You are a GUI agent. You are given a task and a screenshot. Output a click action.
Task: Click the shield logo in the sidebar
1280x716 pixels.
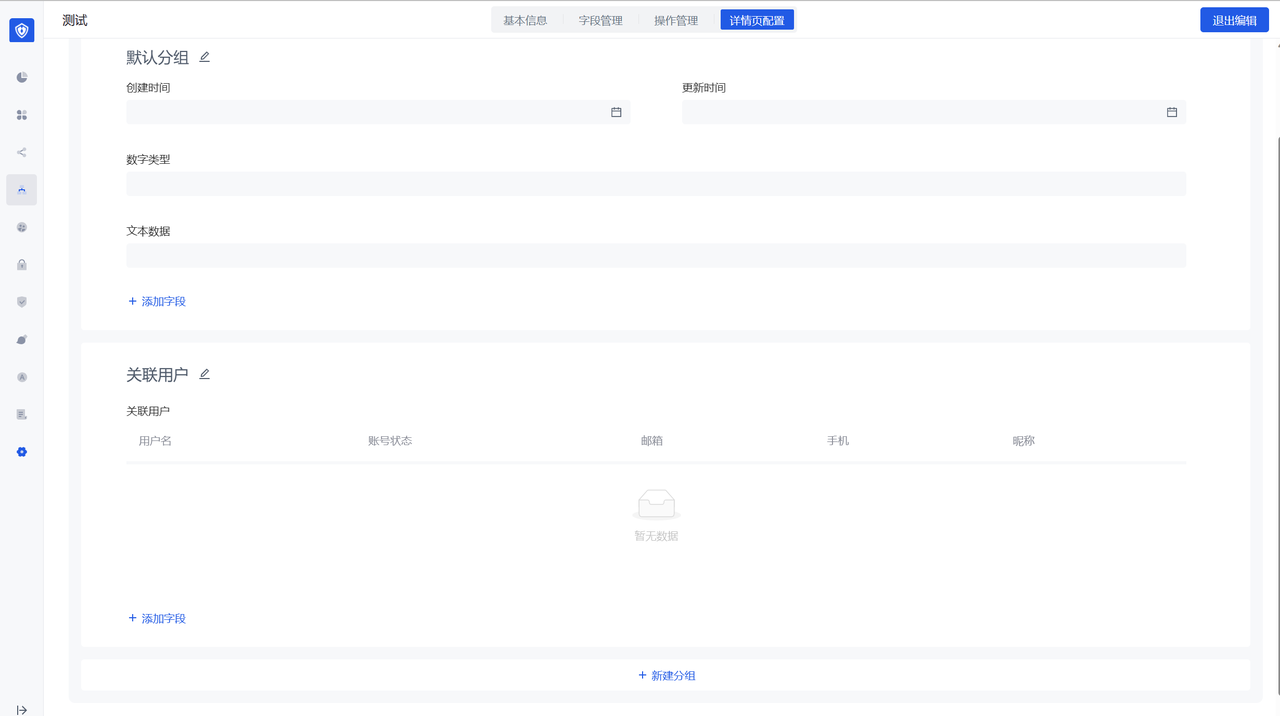tap(22, 30)
